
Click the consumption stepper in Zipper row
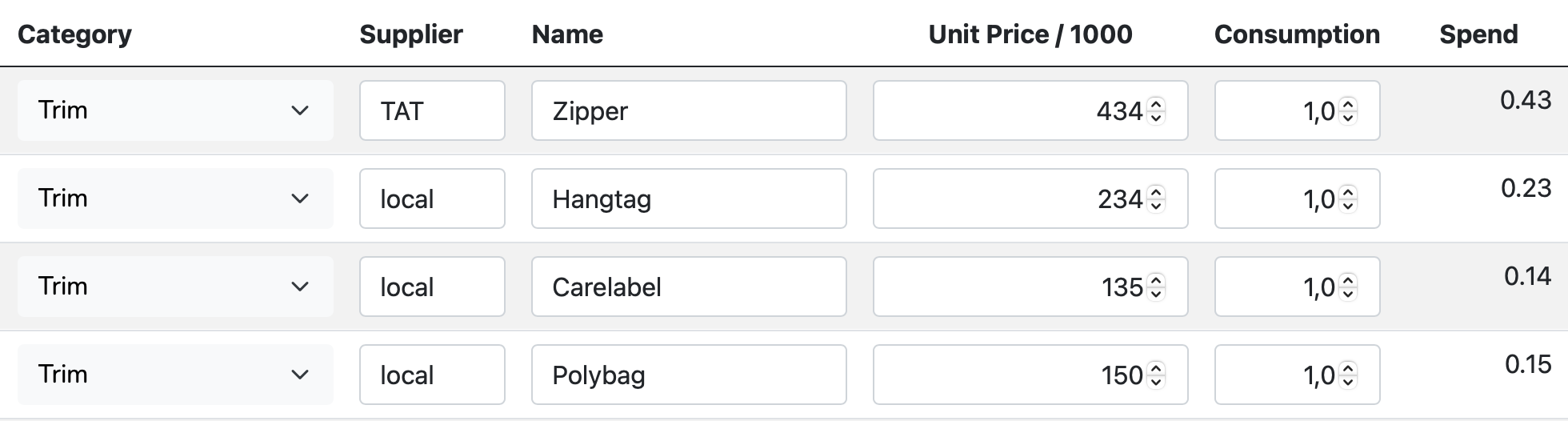1348,110
